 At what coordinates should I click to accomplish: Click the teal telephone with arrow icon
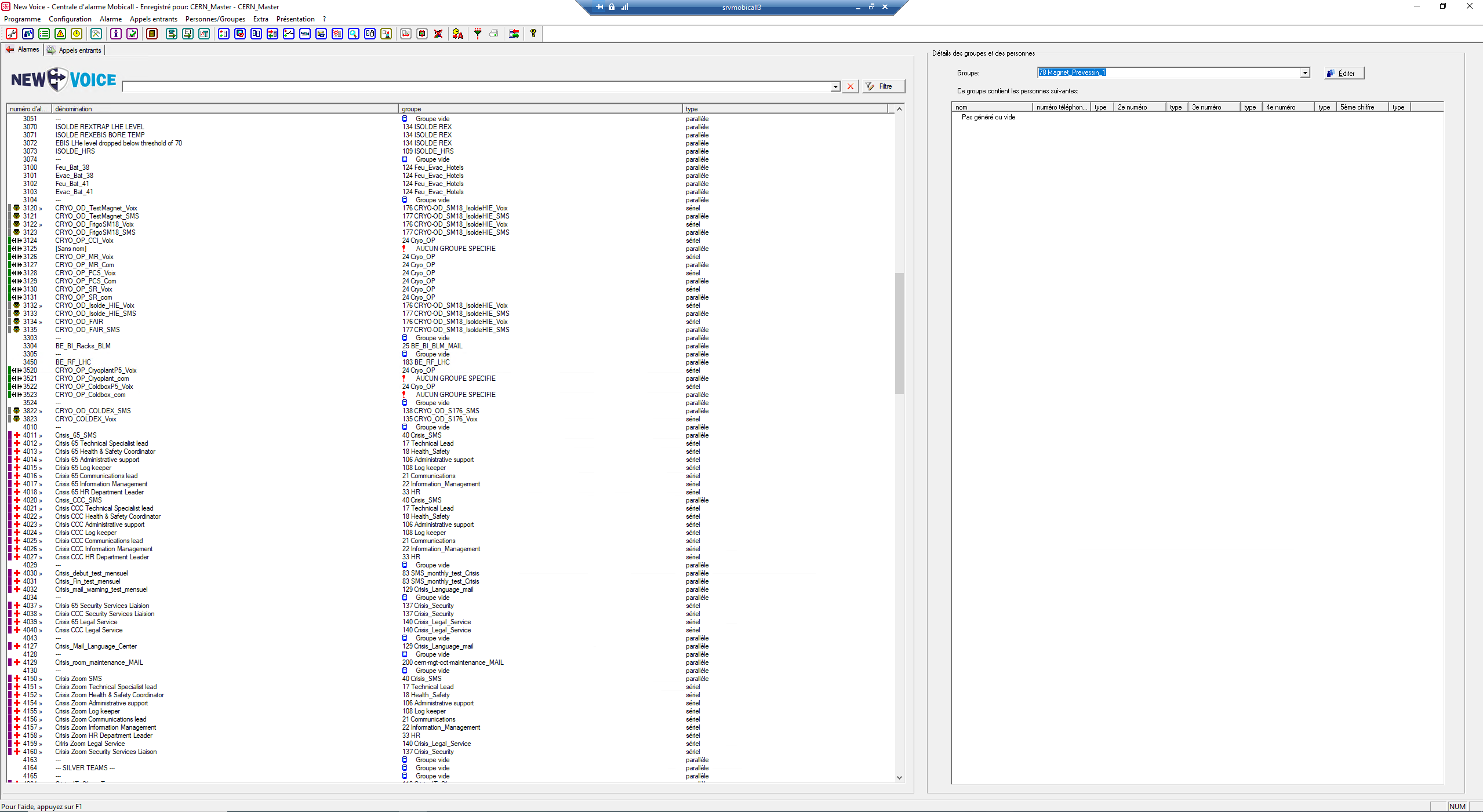point(172,34)
